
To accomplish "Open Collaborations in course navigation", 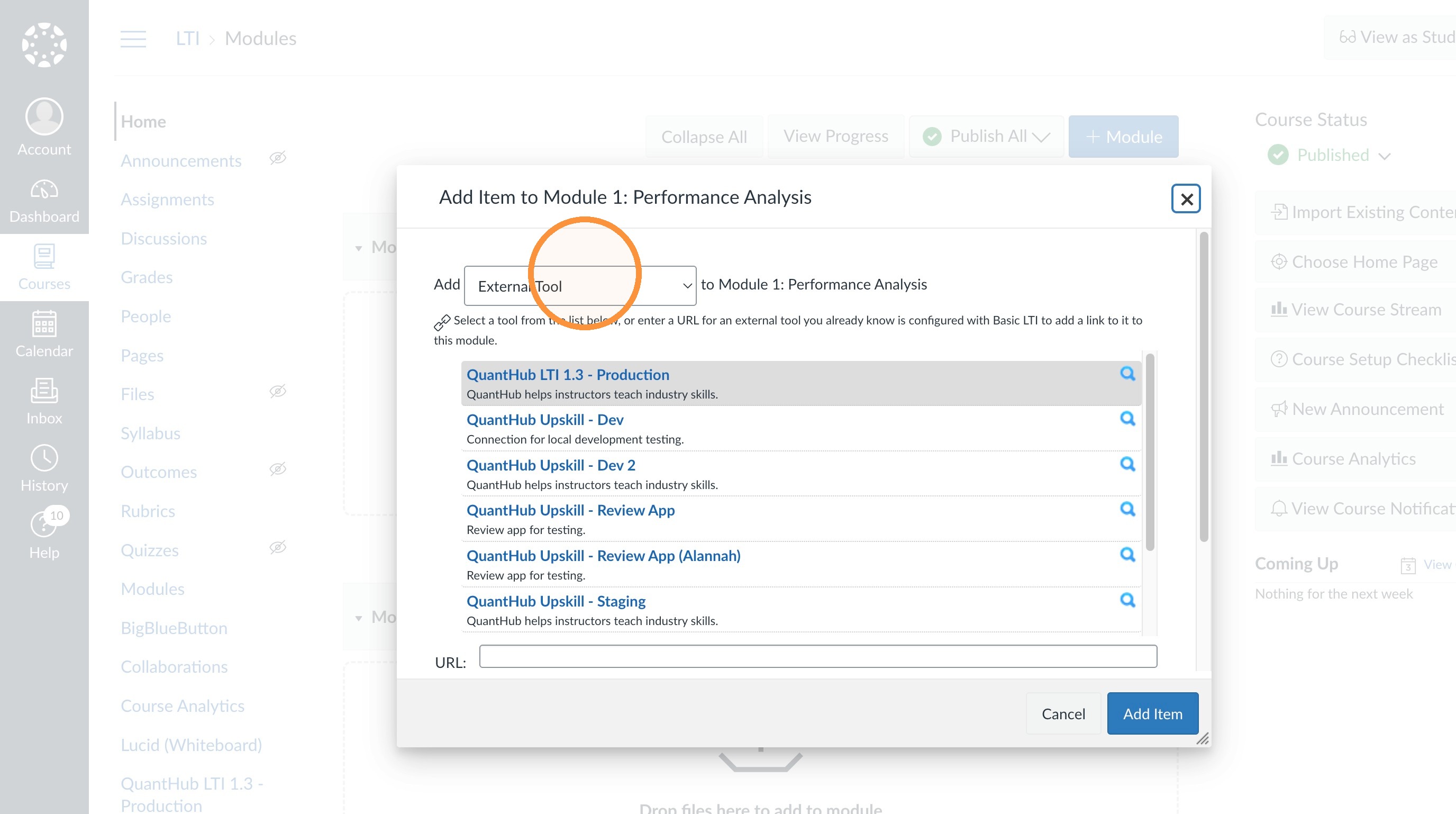I will coord(174,667).
